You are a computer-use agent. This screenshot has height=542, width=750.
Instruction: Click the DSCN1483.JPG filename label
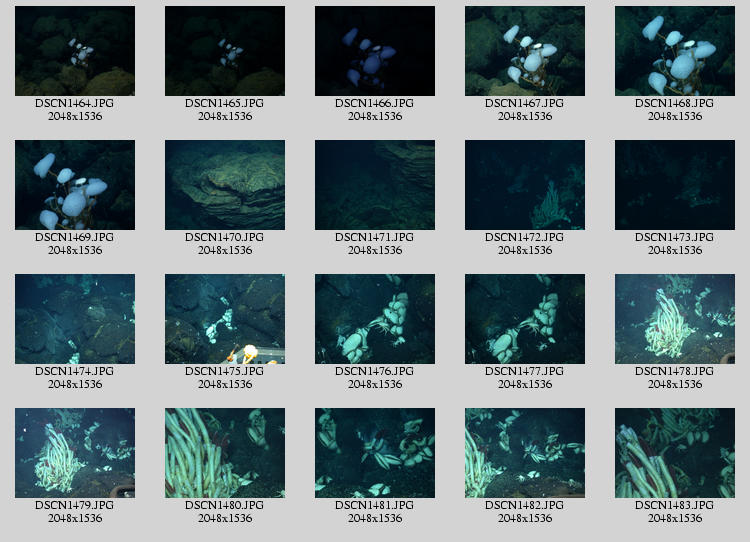click(675, 505)
